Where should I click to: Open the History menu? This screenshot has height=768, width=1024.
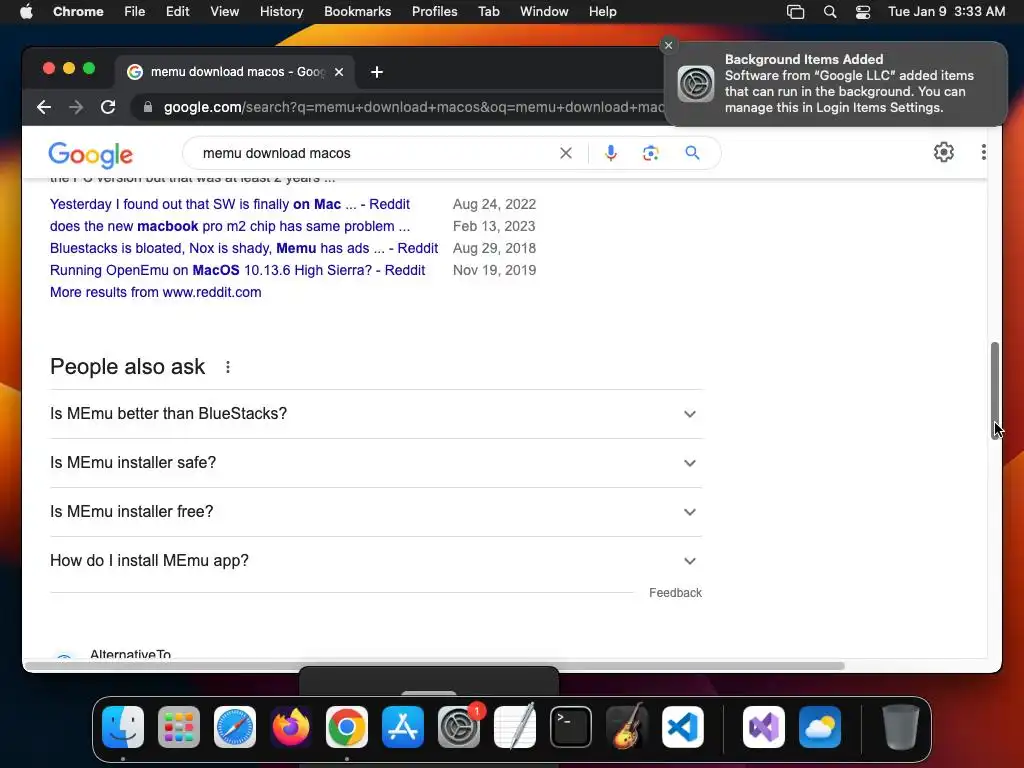point(281,12)
